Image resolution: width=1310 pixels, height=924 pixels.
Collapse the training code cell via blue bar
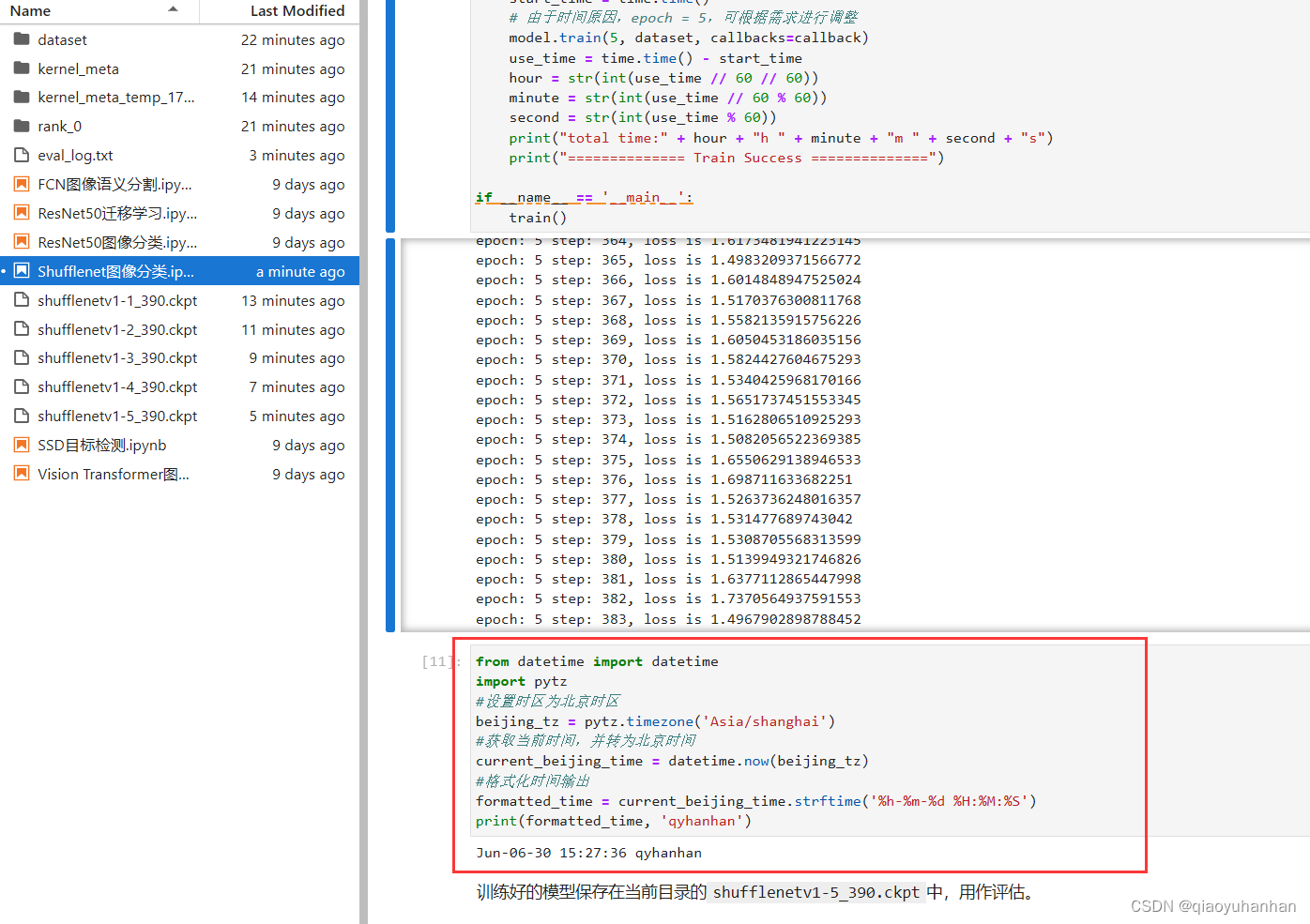(x=390, y=115)
